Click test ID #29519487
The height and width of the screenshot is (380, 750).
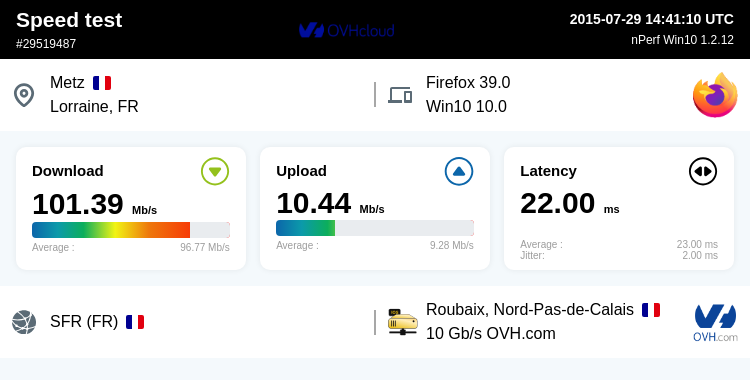(x=46, y=44)
